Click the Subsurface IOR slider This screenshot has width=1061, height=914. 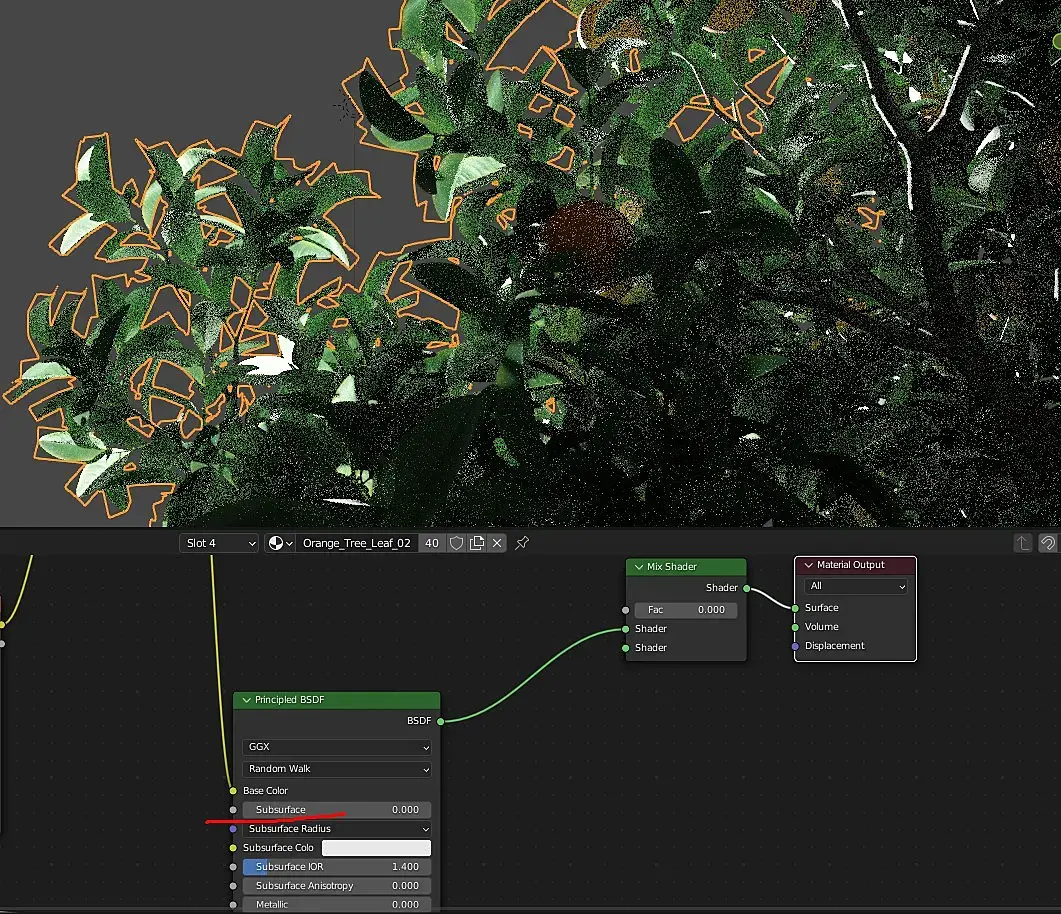point(336,867)
